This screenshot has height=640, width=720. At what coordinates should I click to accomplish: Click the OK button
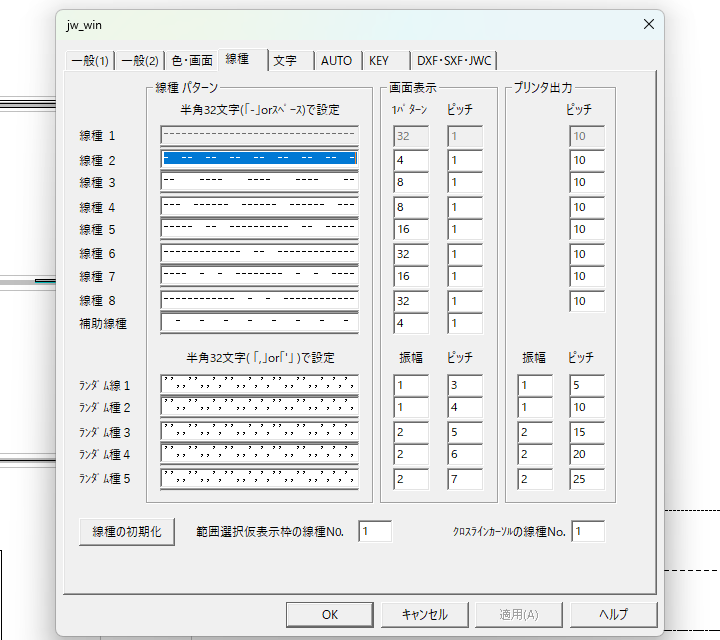click(x=330, y=615)
